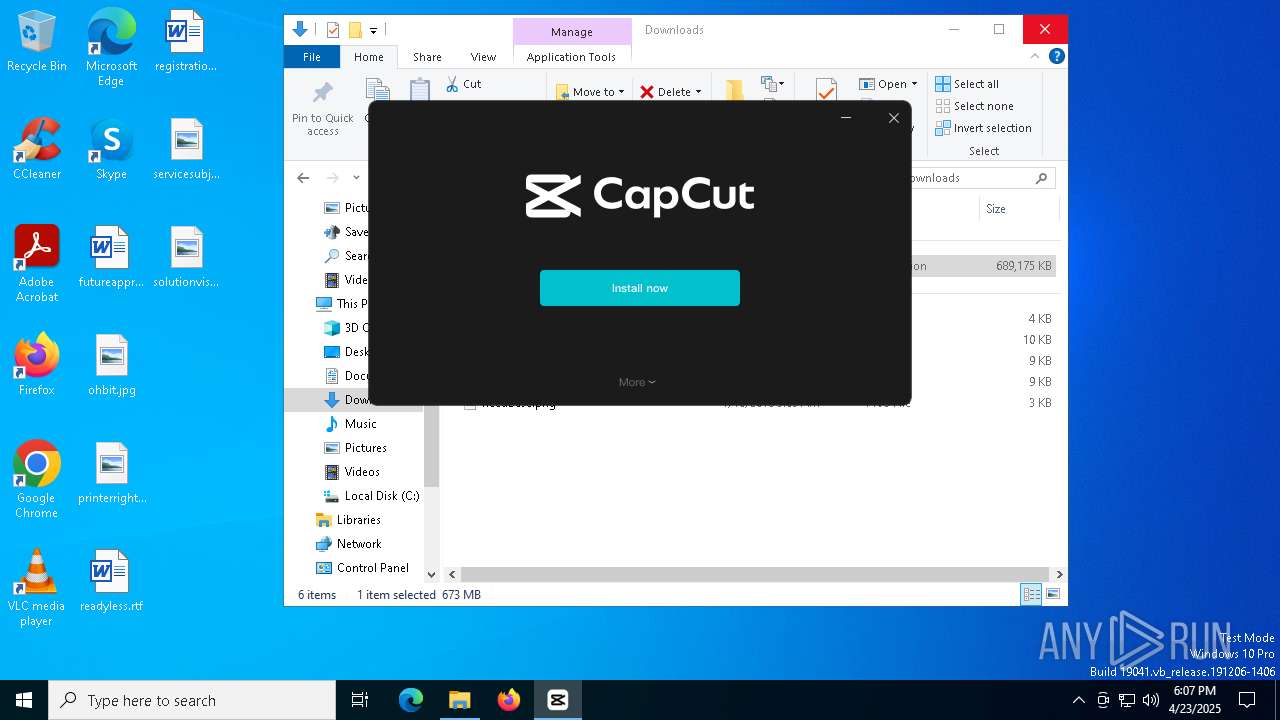Select the Microsoft Edge desktop shortcut
This screenshot has width=1280, height=720.
click(x=111, y=48)
